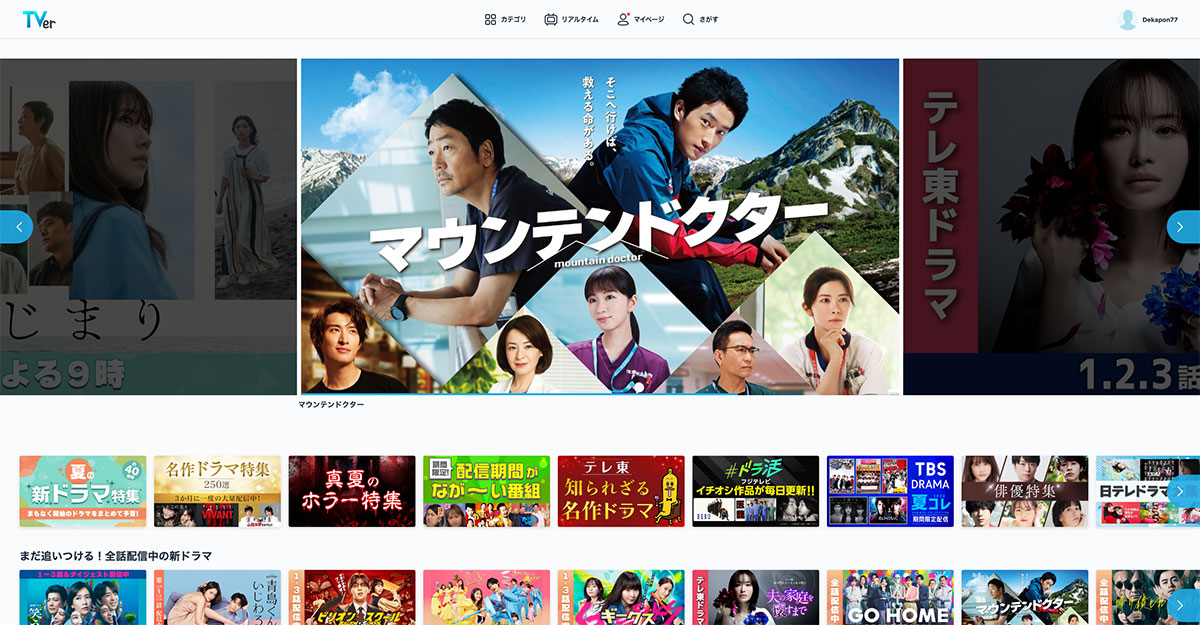Viewport: 1200px width, 625px height.
Task: Open the GO HOME drama poster
Action: click(890, 598)
